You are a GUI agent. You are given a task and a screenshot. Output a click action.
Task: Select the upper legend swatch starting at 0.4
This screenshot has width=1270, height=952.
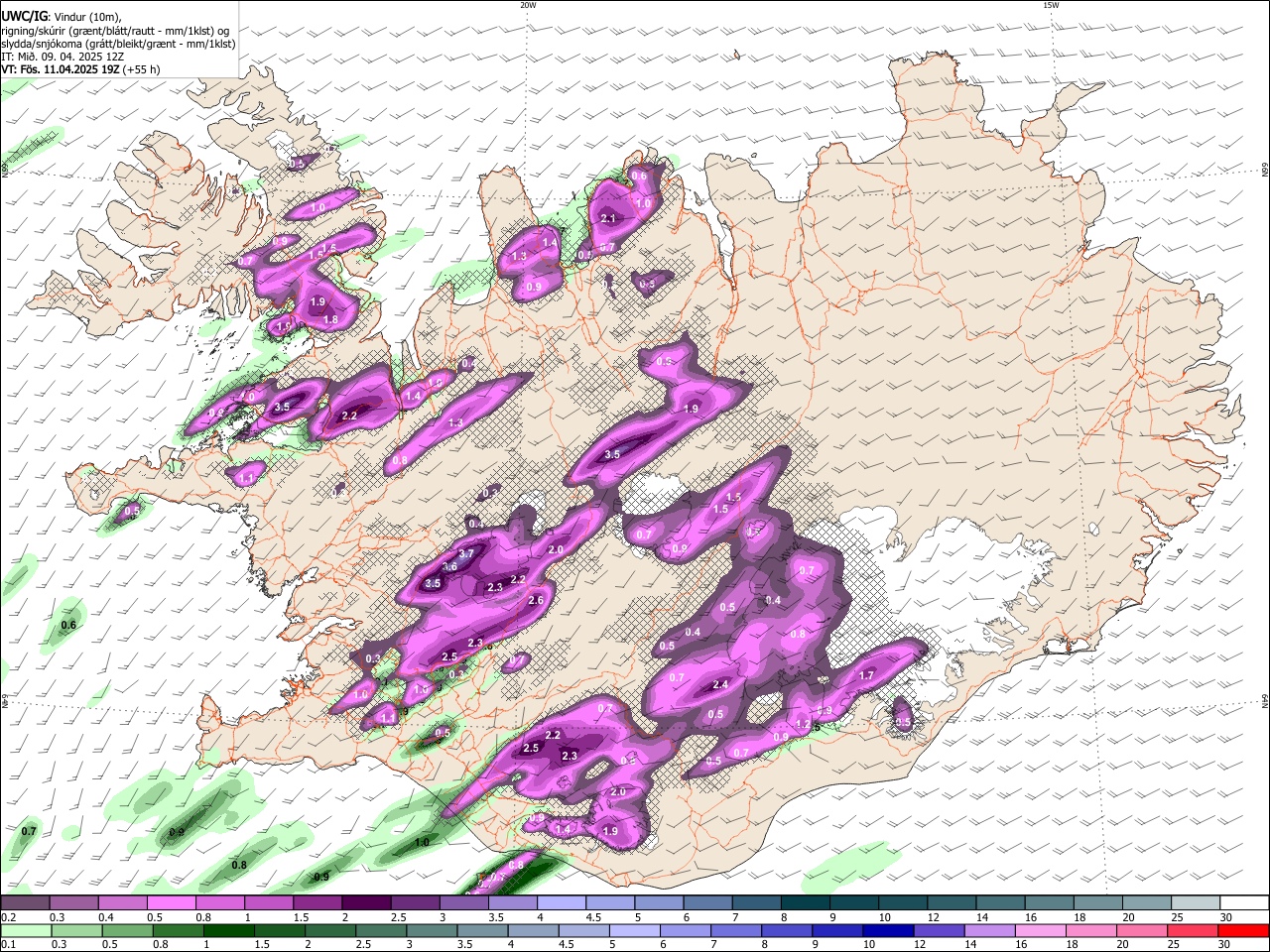122,902
